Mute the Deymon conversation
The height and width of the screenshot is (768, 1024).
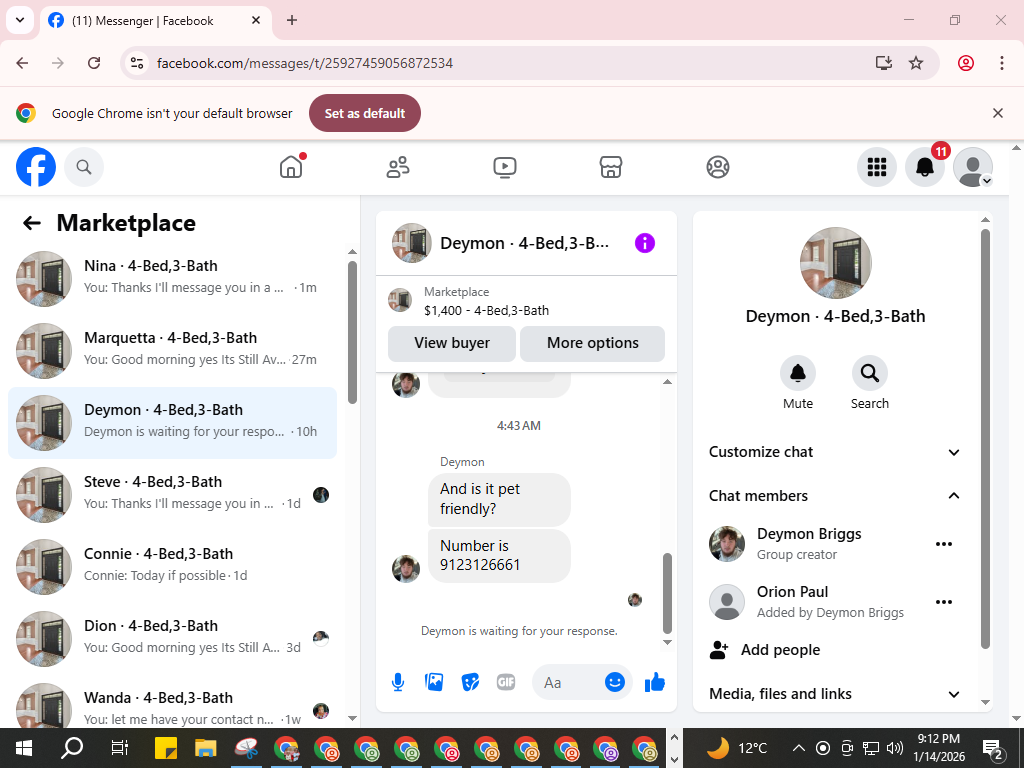coord(797,374)
